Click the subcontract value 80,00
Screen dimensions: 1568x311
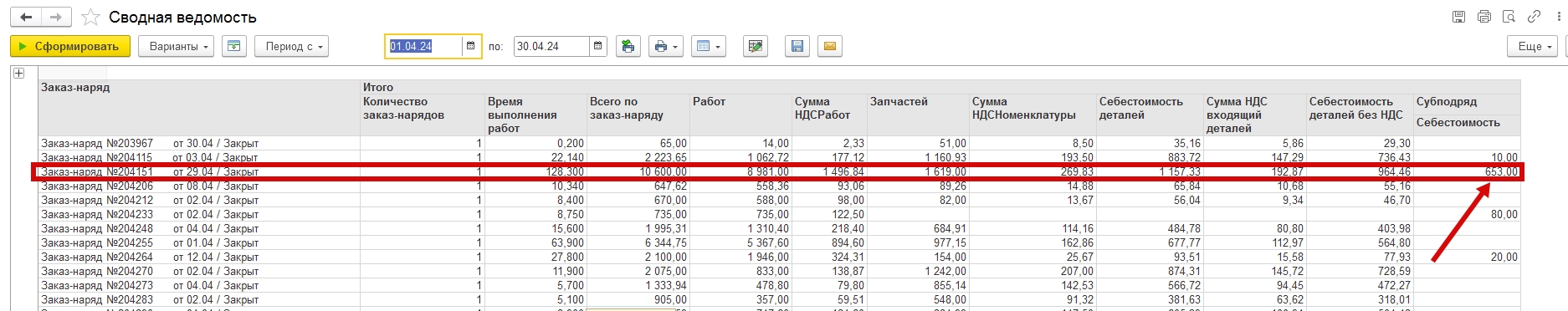coord(1467,214)
